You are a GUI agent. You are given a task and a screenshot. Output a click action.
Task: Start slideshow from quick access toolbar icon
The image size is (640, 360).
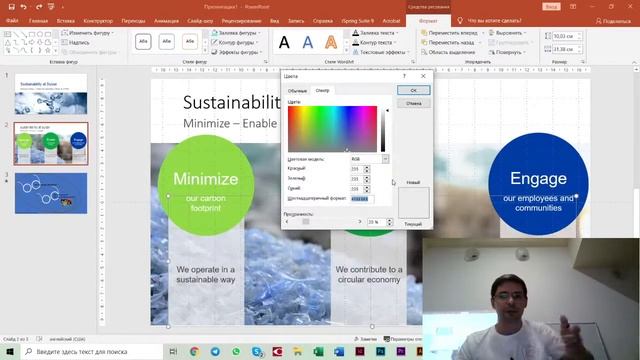51,7
